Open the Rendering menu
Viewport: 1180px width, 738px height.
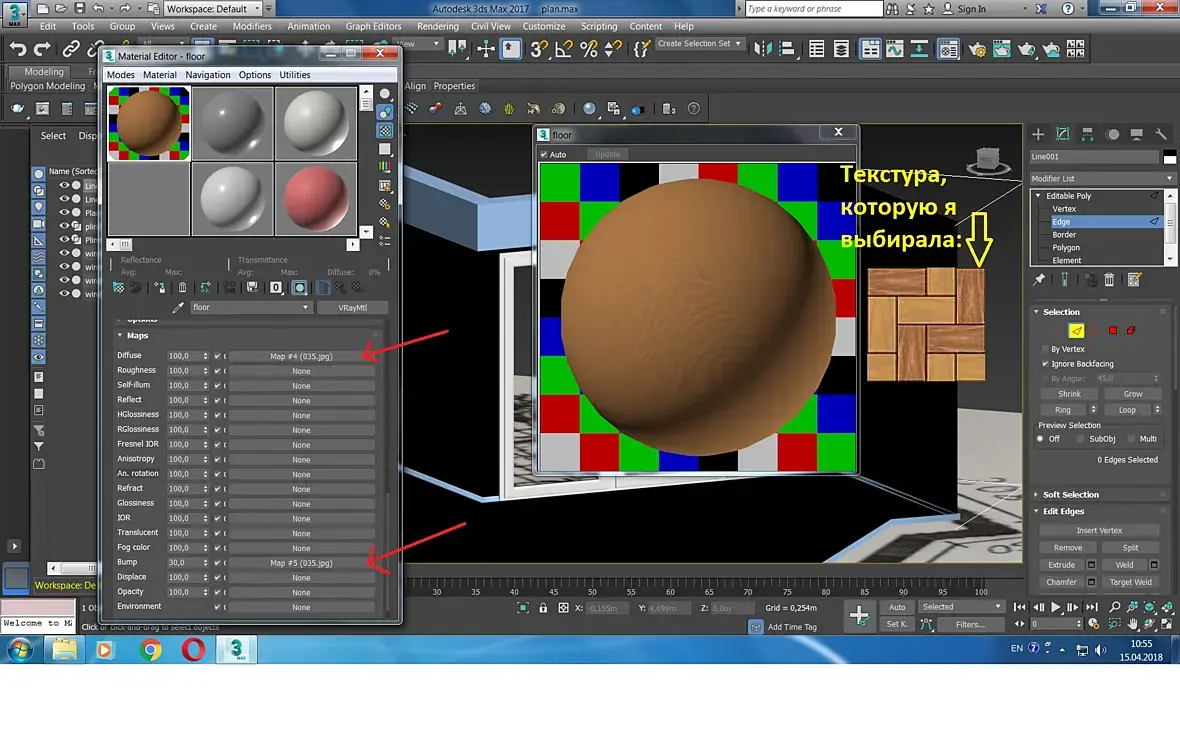(437, 27)
